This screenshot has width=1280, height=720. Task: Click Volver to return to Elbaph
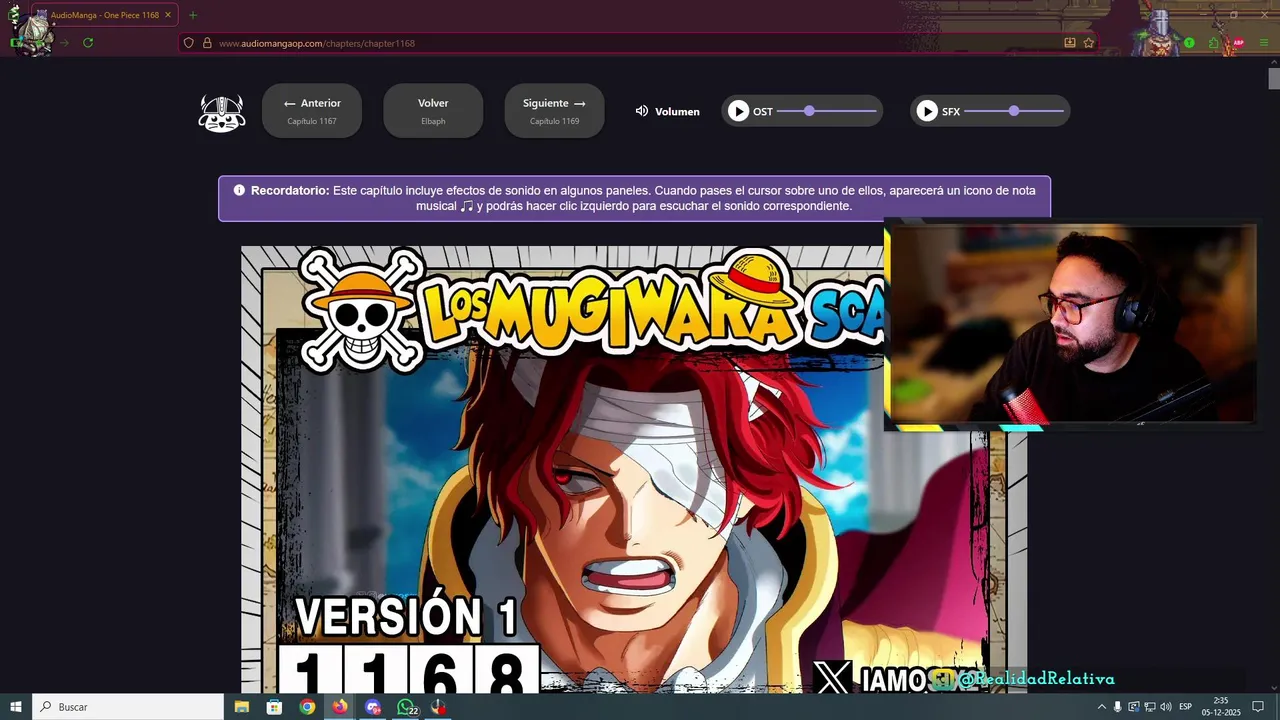point(433,111)
